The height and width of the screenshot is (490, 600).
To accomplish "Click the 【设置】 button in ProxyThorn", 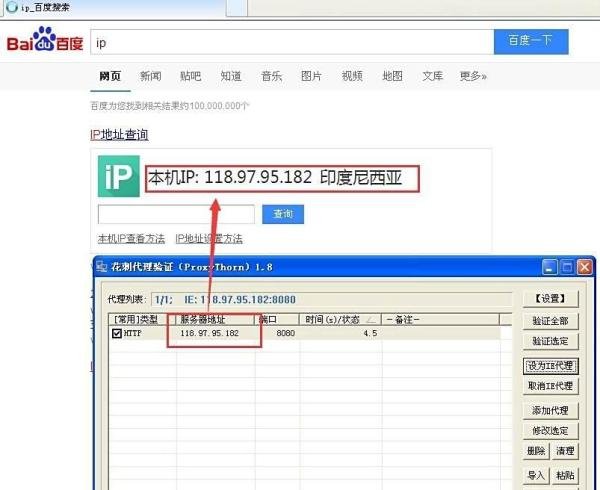I will (x=551, y=298).
